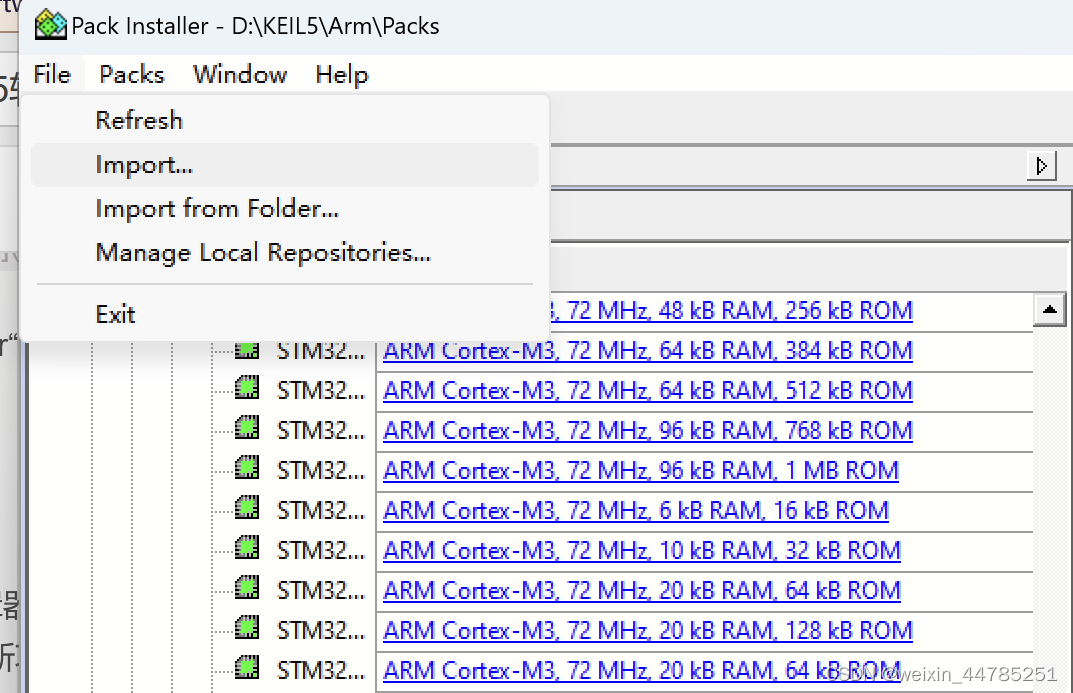This screenshot has width=1073, height=693.
Task: Open the 96 kB RAM, 1 MB ROM link
Action: [641, 471]
